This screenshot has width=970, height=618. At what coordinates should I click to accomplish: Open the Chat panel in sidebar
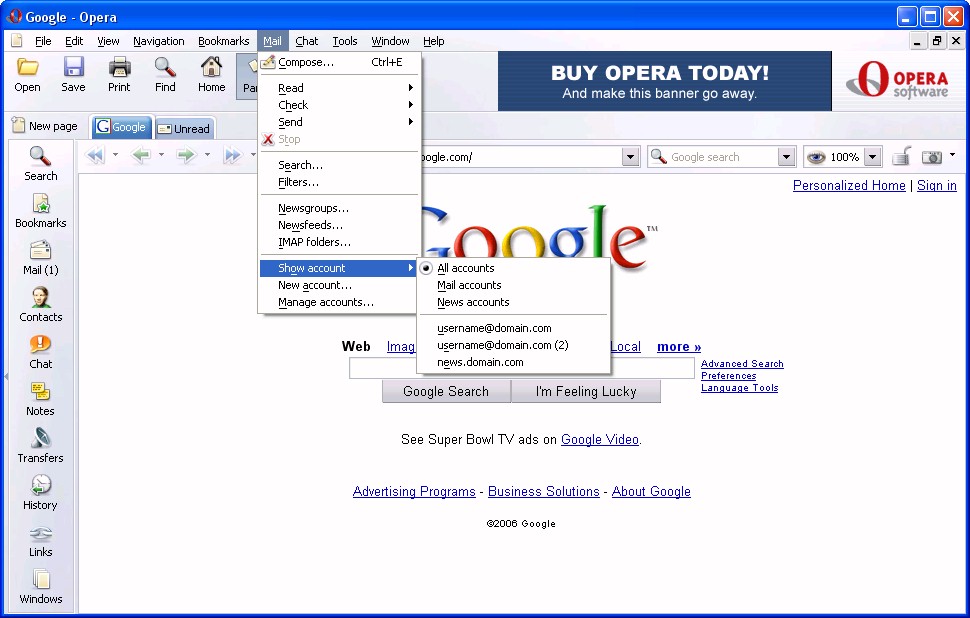[41, 352]
